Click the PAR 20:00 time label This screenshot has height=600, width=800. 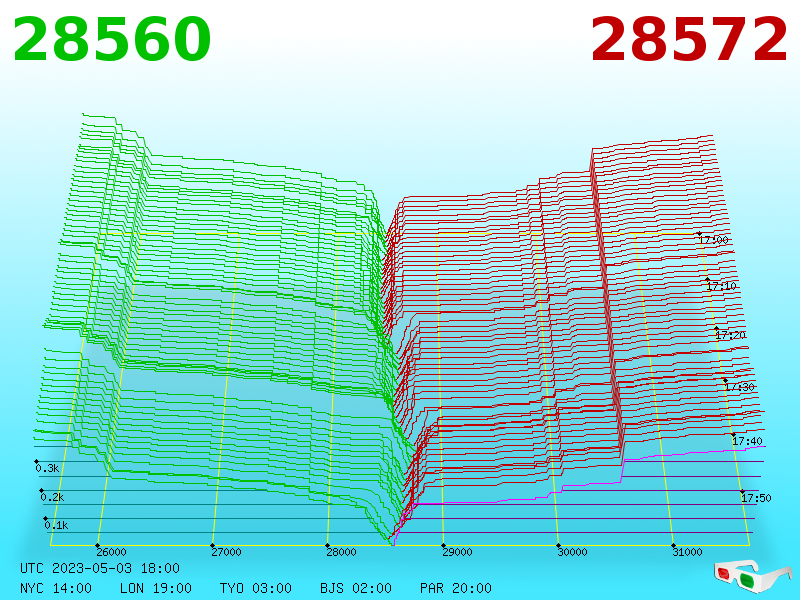pyautogui.click(x=456, y=588)
